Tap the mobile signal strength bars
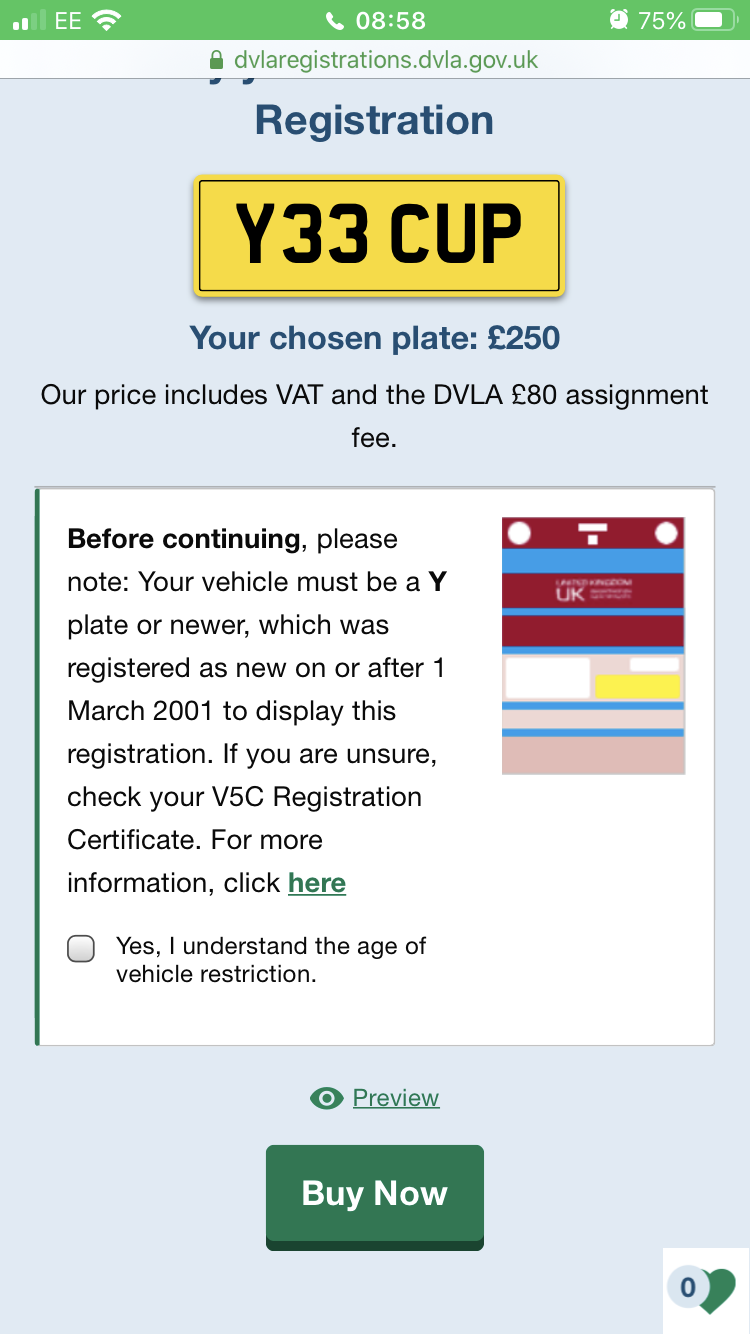This screenshot has height=1334, width=750. pyautogui.click(x=29, y=20)
